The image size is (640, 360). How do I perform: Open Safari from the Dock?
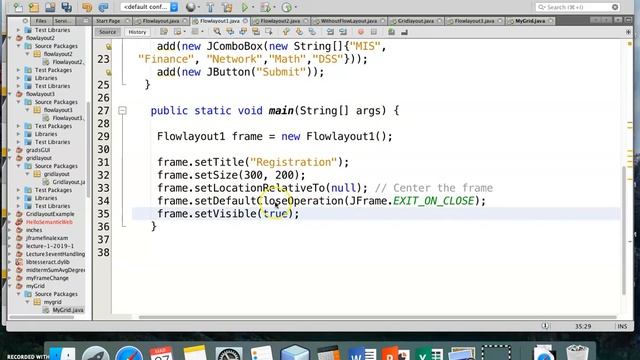129,353
